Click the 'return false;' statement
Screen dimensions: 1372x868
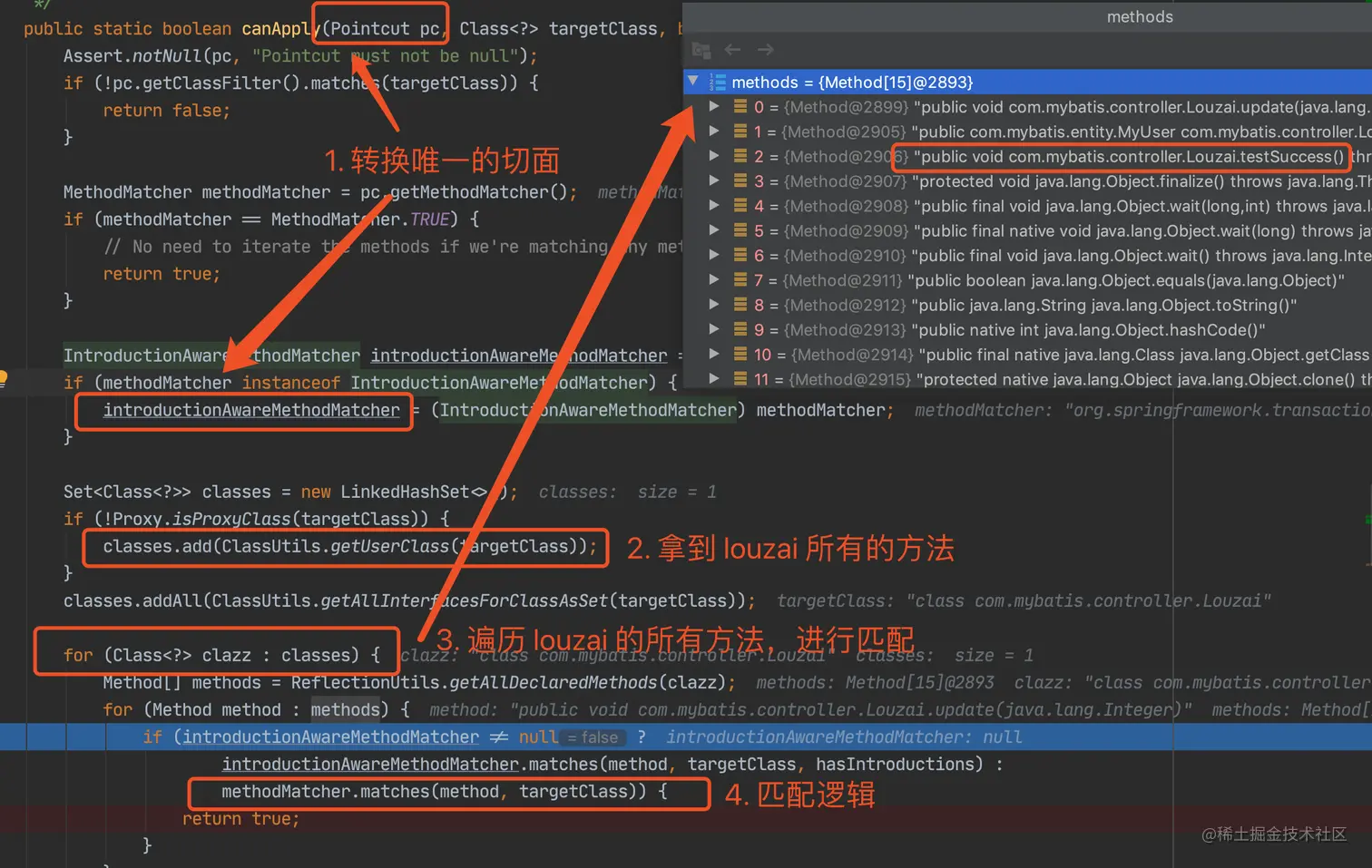pos(167,111)
